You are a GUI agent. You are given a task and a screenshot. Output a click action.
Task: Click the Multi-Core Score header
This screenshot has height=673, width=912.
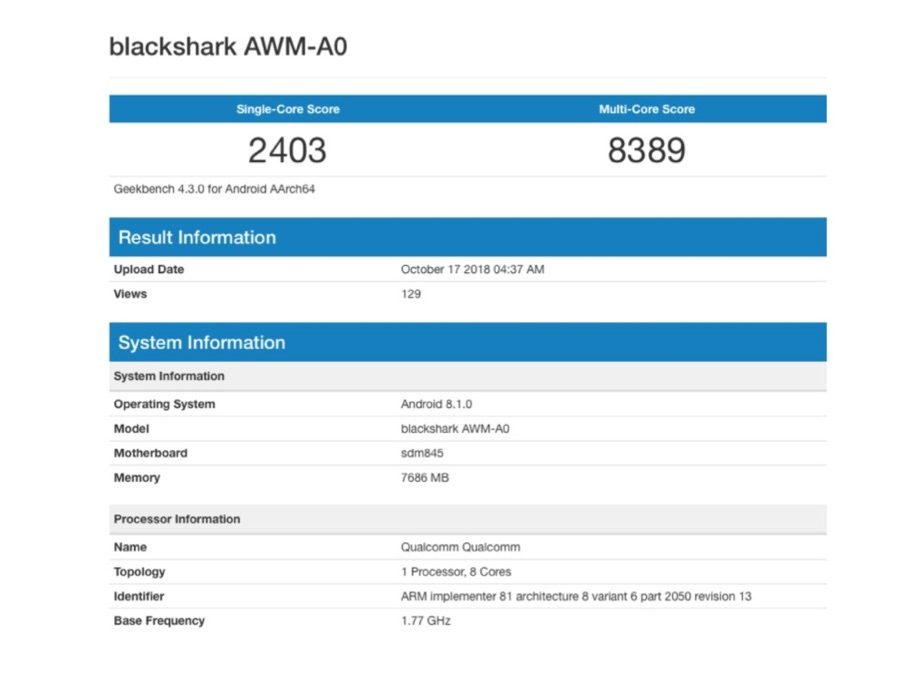tap(646, 109)
